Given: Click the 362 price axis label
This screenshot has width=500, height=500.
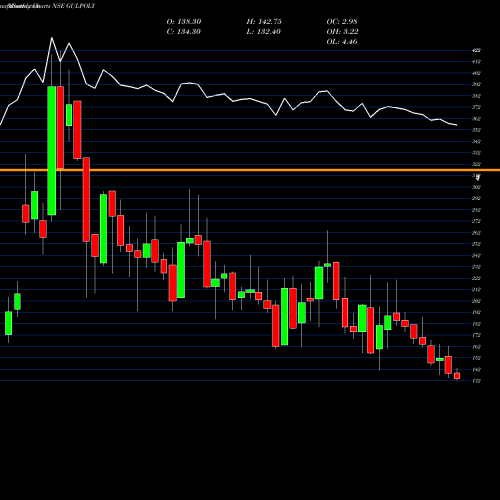Looking at the screenshot, I should point(476,119).
